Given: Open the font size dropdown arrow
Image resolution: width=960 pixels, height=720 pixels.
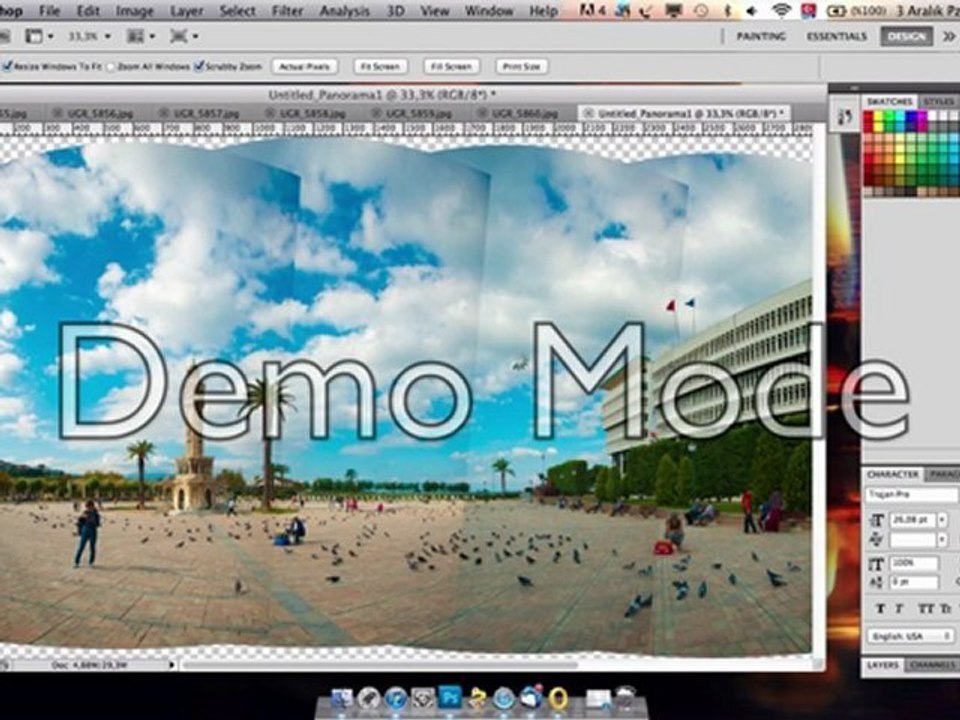Looking at the screenshot, I should coord(942,520).
